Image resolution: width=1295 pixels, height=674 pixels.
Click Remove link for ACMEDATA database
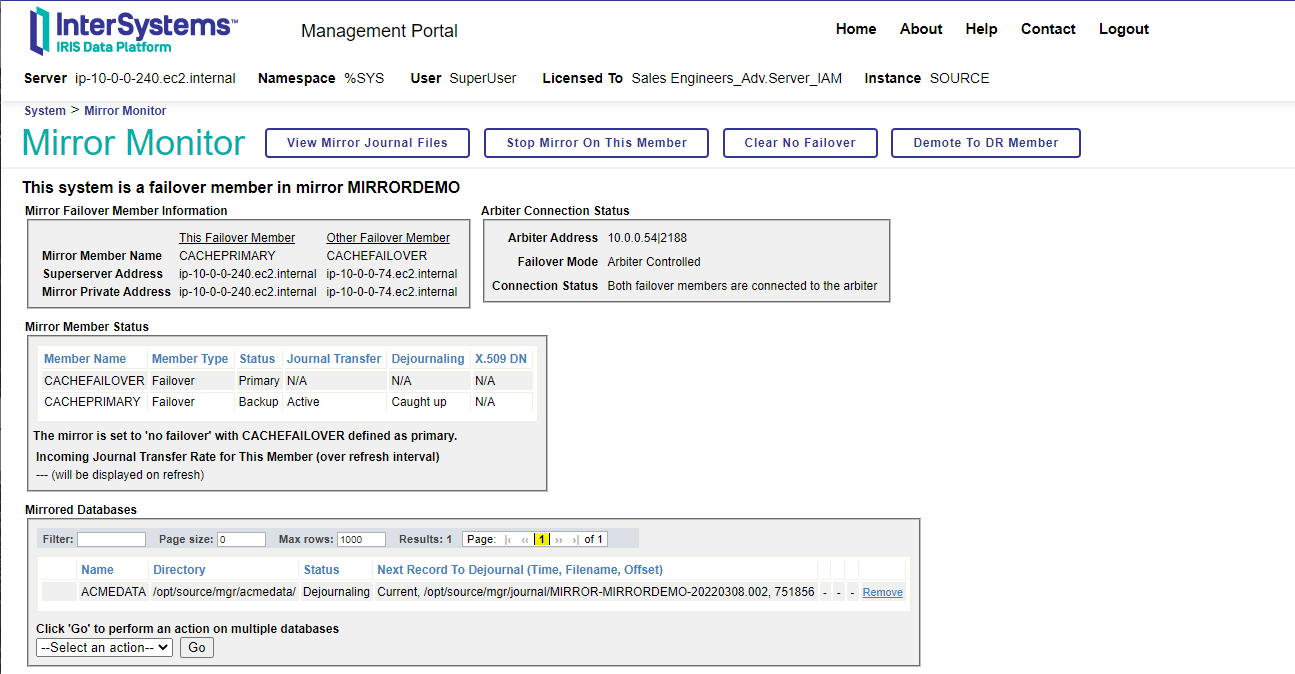[x=882, y=593]
